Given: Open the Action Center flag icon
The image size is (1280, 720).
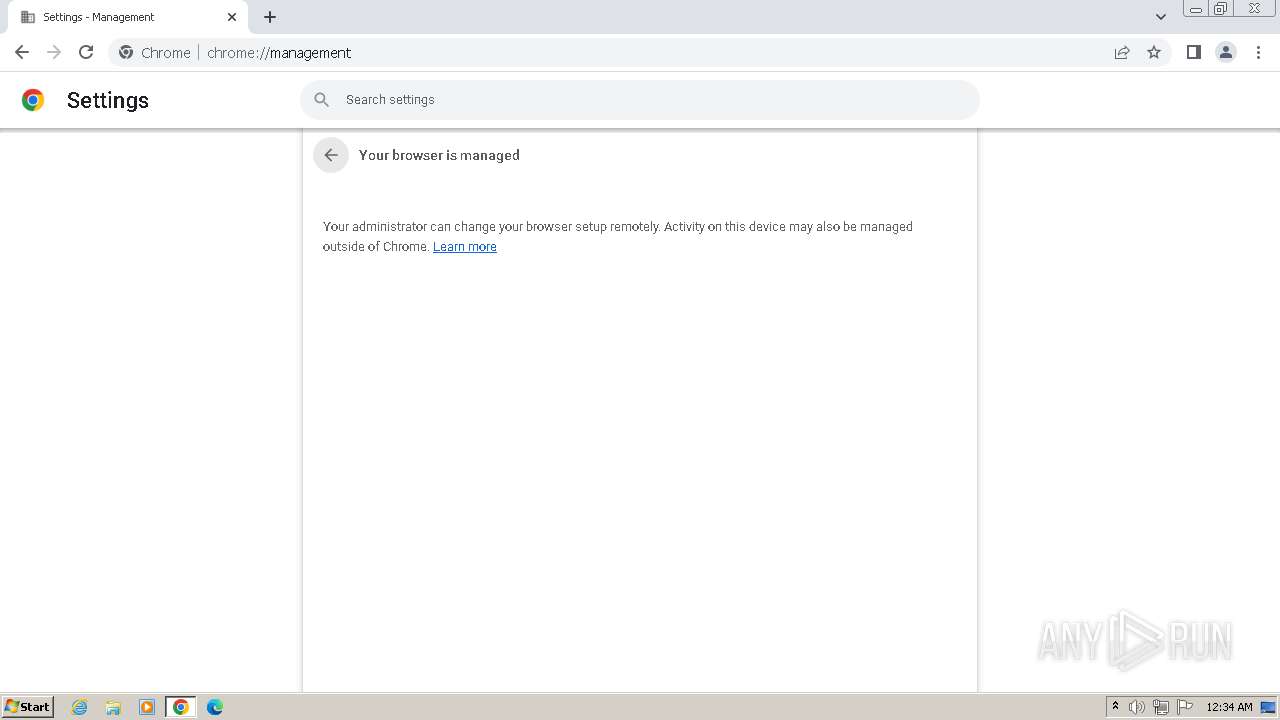Looking at the screenshot, I should click(x=1185, y=707).
